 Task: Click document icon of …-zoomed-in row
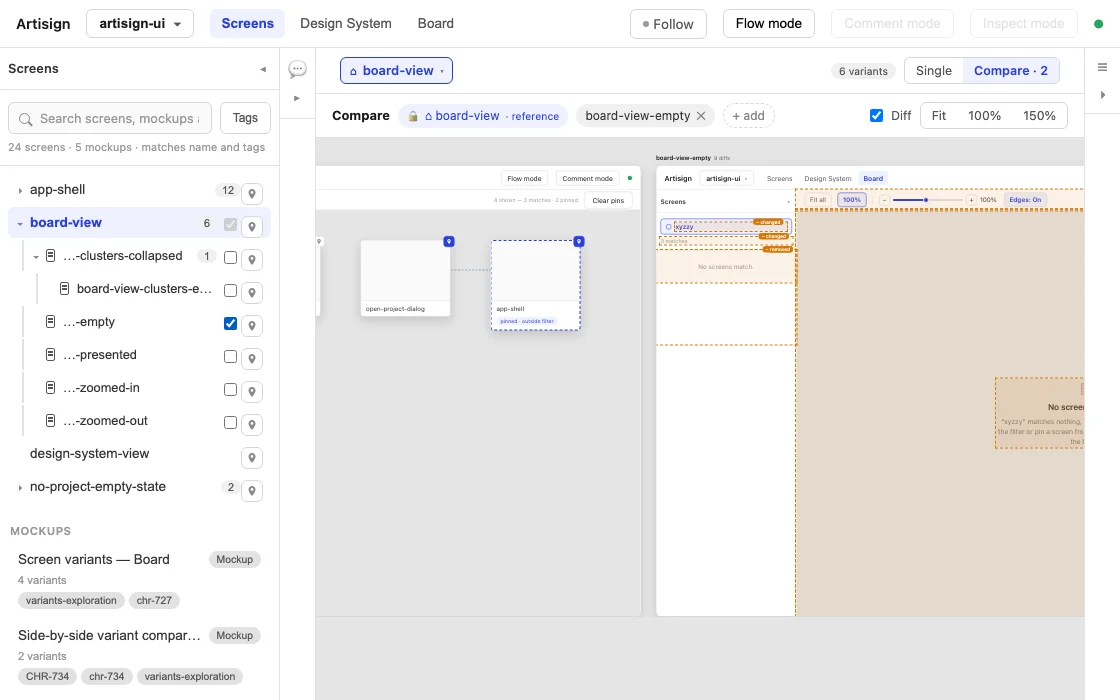point(50,387)
